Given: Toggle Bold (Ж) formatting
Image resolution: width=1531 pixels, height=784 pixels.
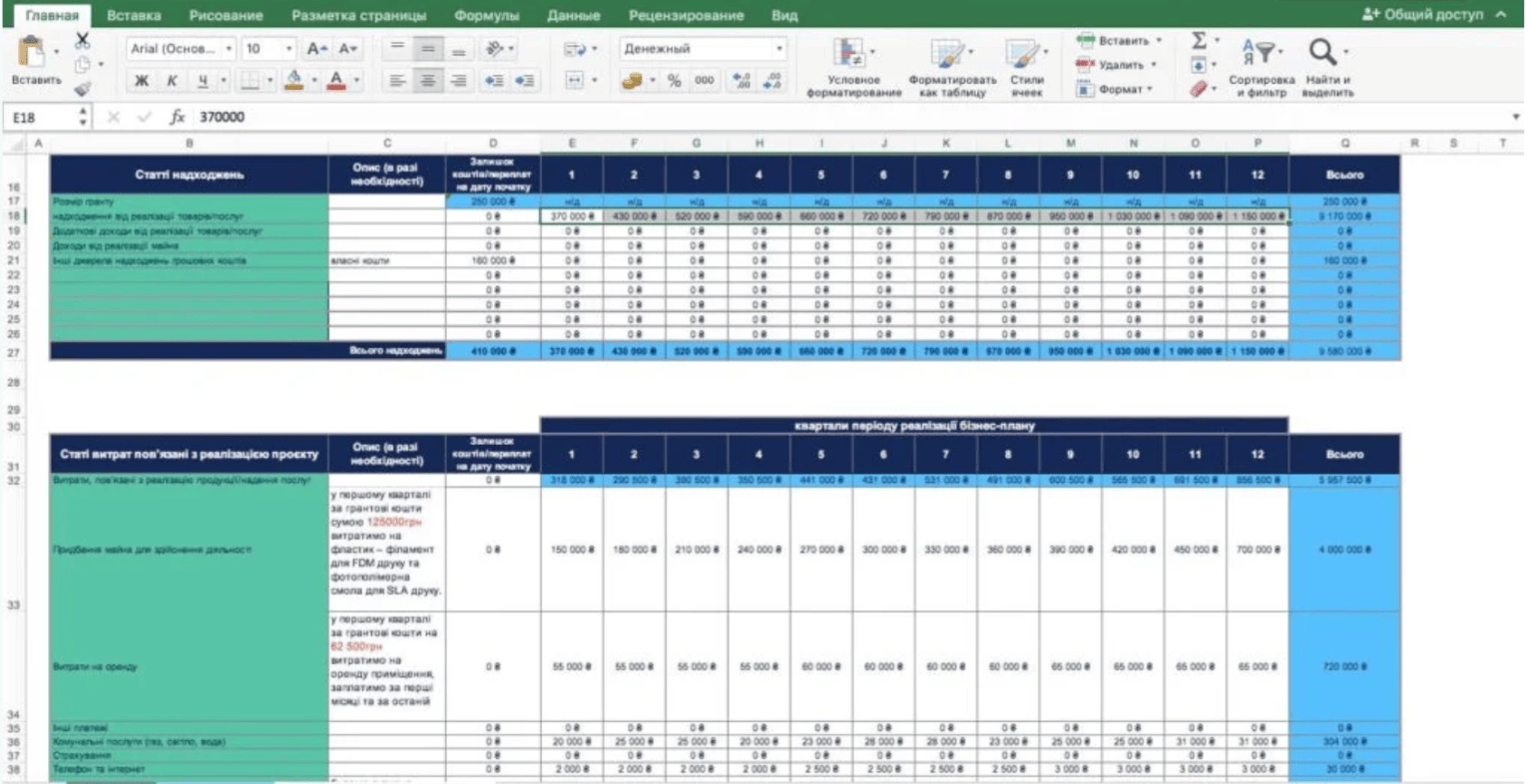Looking at the screenshot, I should point(141,81).
